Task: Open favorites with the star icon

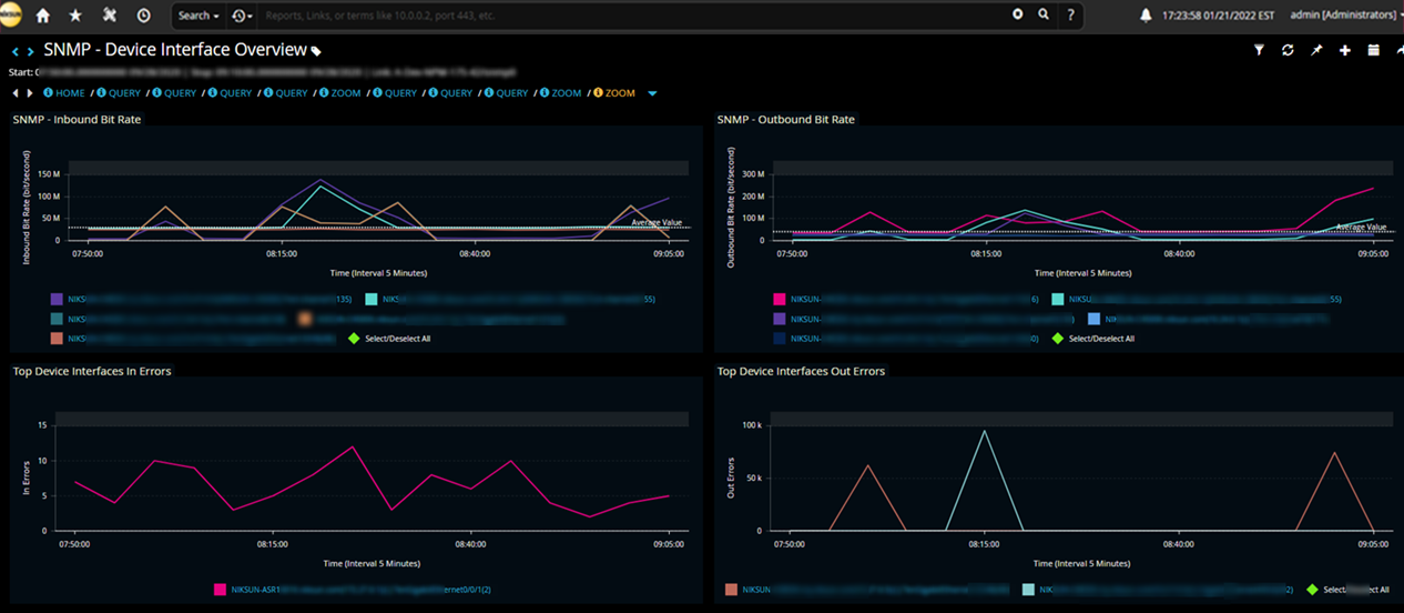Action: [76, 16]
